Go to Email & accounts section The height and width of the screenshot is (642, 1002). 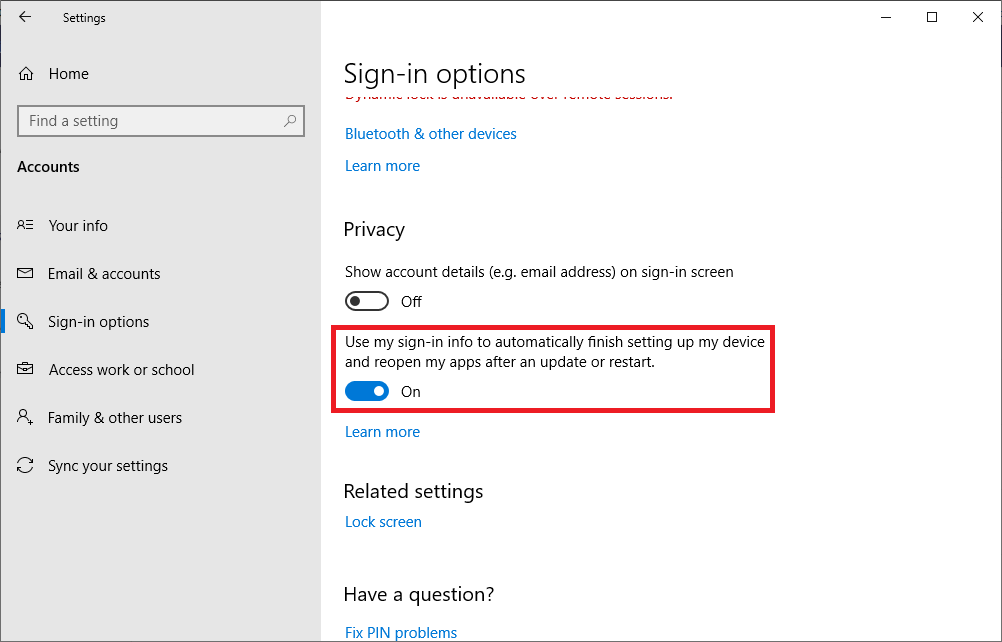pyautogui.click(x=104, y=274)
